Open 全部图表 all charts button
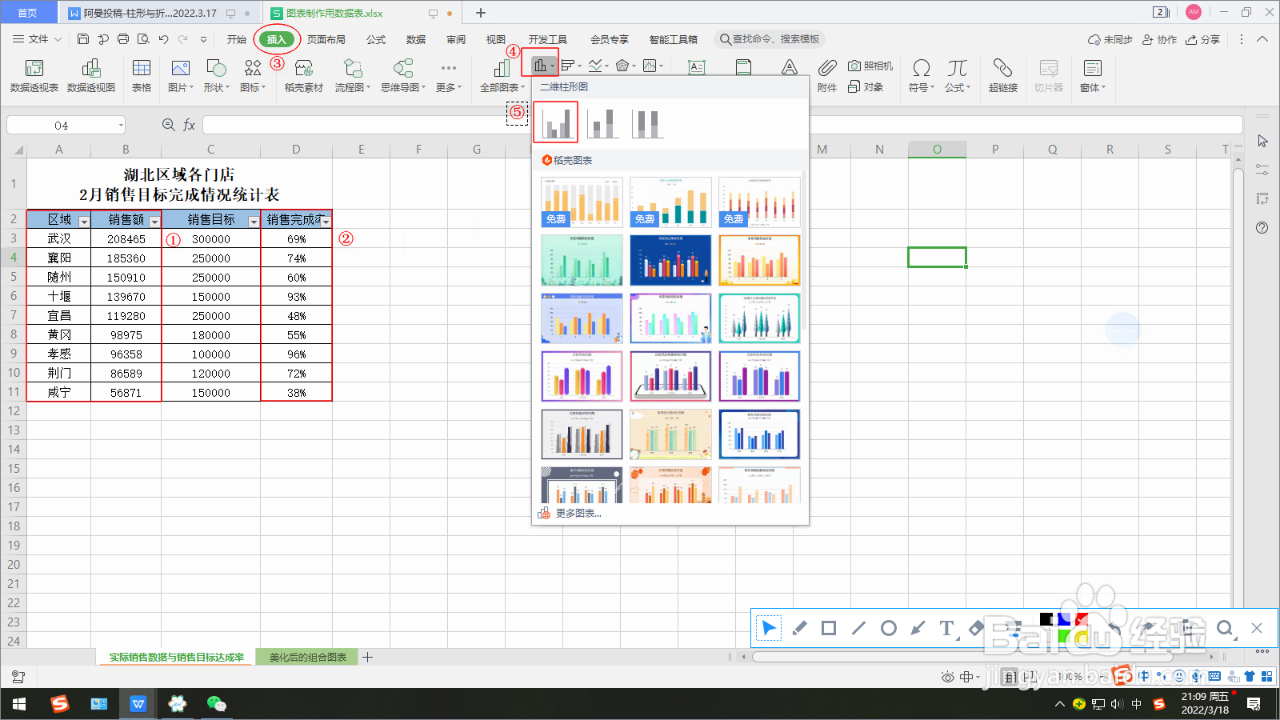 pos(502,76)
